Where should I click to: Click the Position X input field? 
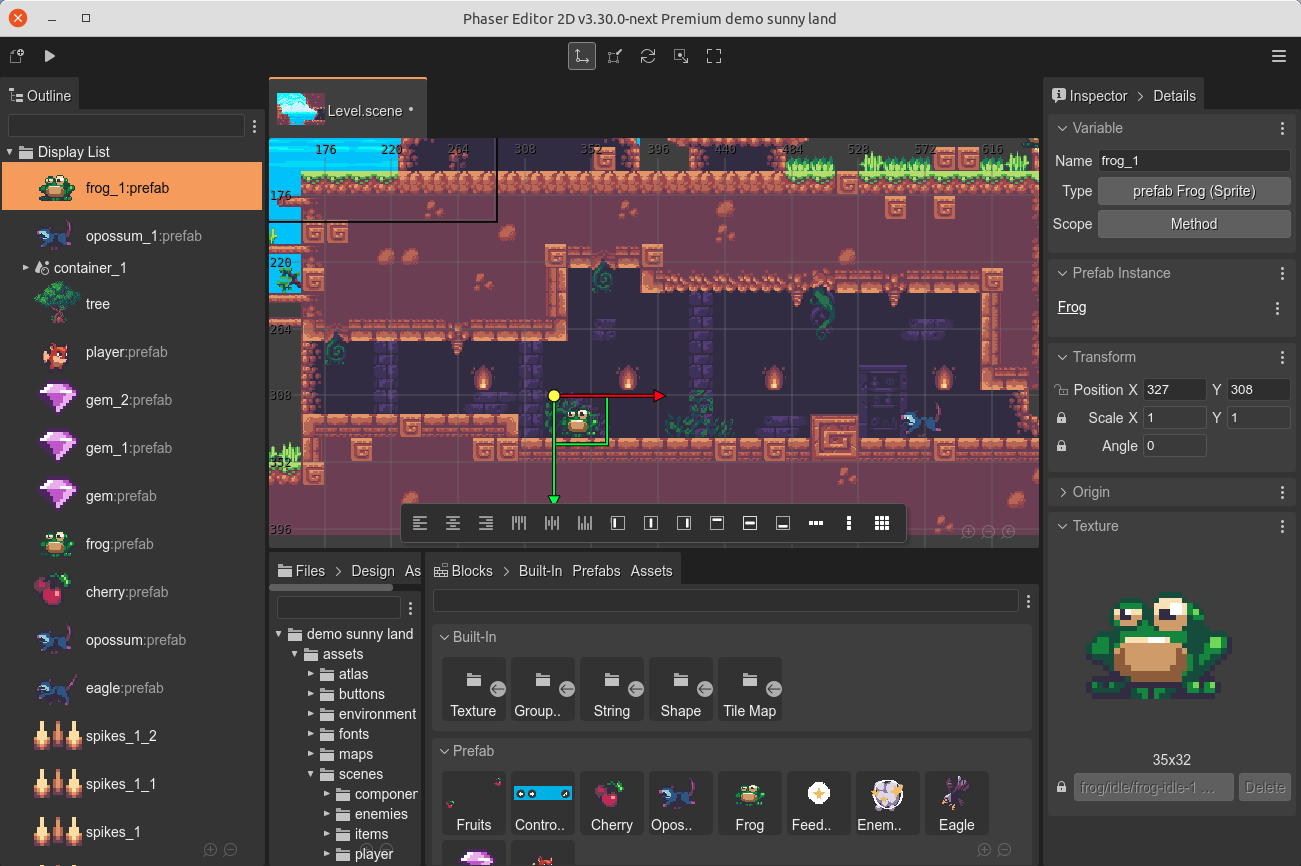coord(1175,390)
